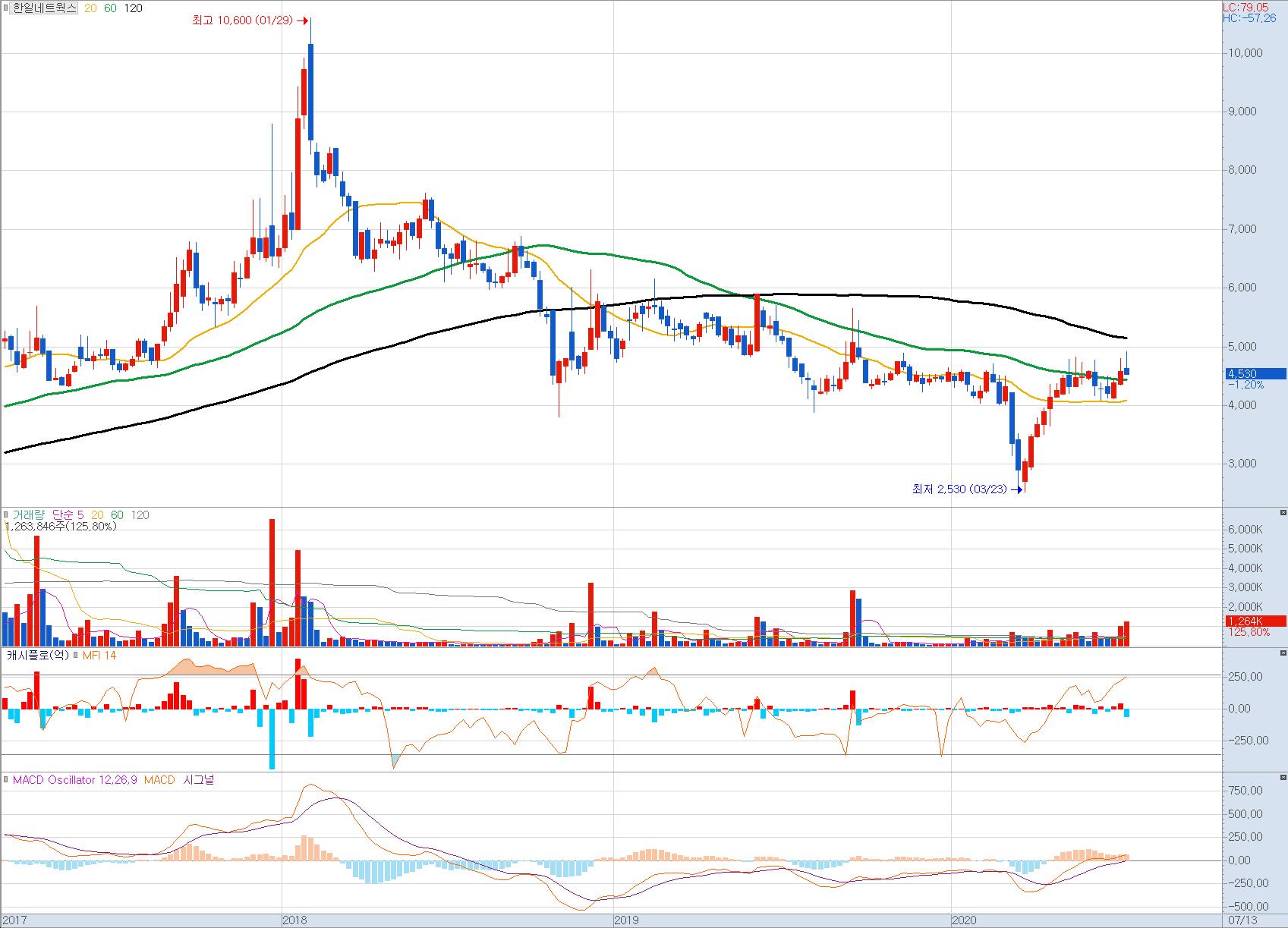Click the volume readout 1,263,846주(125,80%)
The image size is (1288, 928).
(61, 526)
